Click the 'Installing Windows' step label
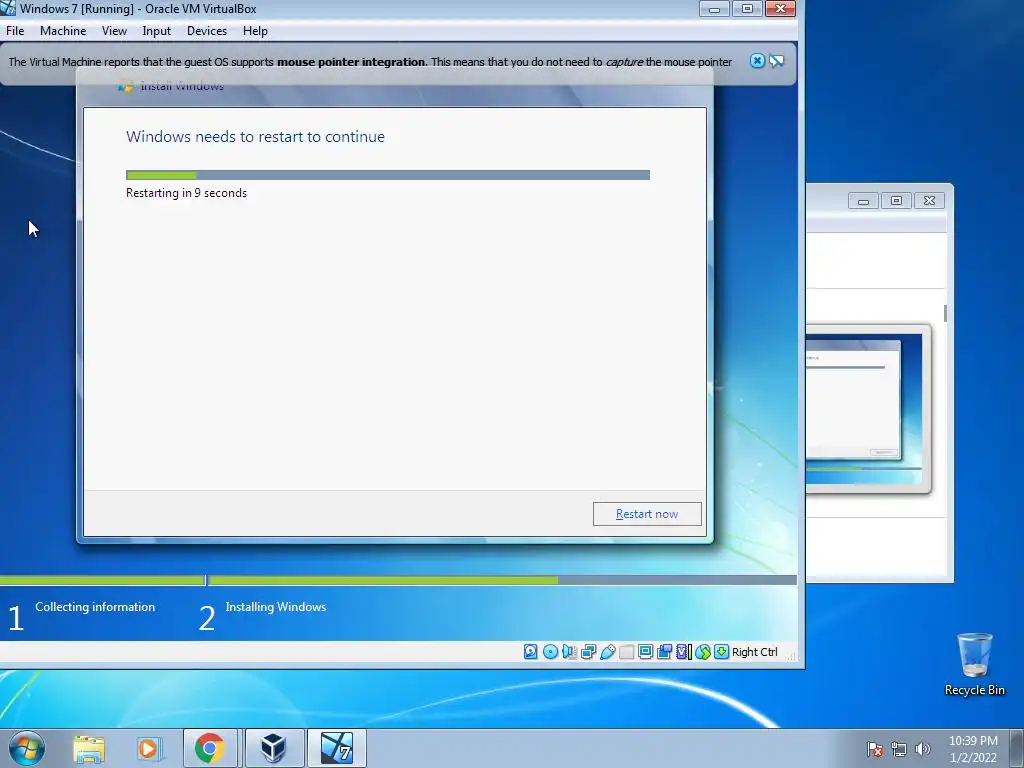 point(276,607)
